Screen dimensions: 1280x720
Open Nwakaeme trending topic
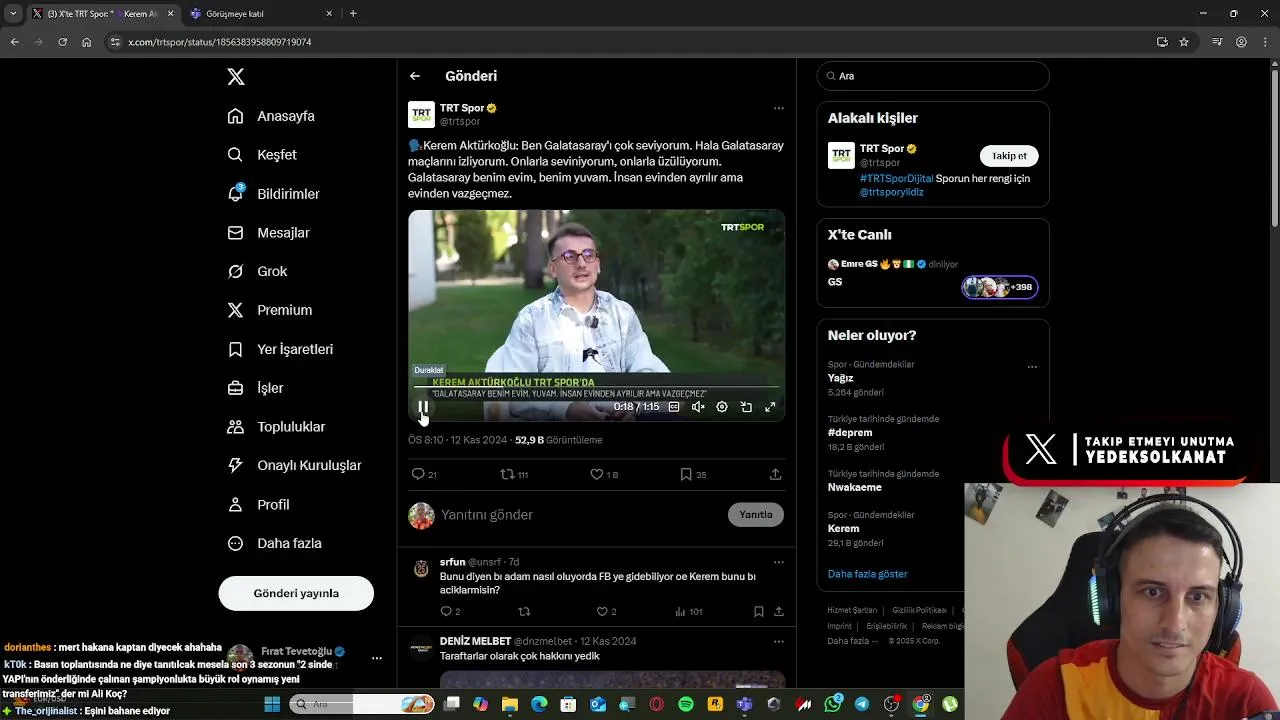pos(855,488)
